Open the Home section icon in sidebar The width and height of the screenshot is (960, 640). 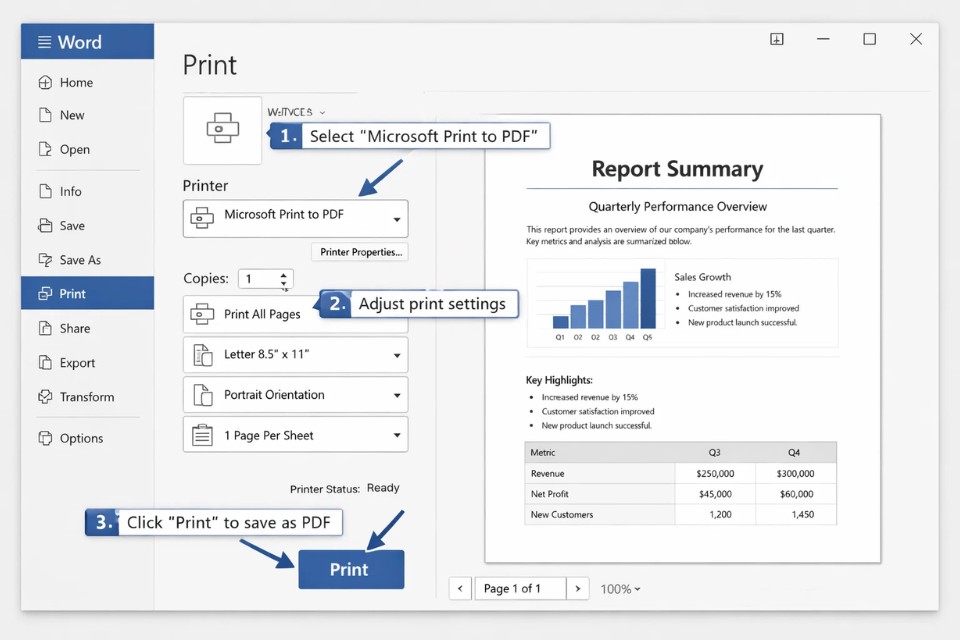44,82
